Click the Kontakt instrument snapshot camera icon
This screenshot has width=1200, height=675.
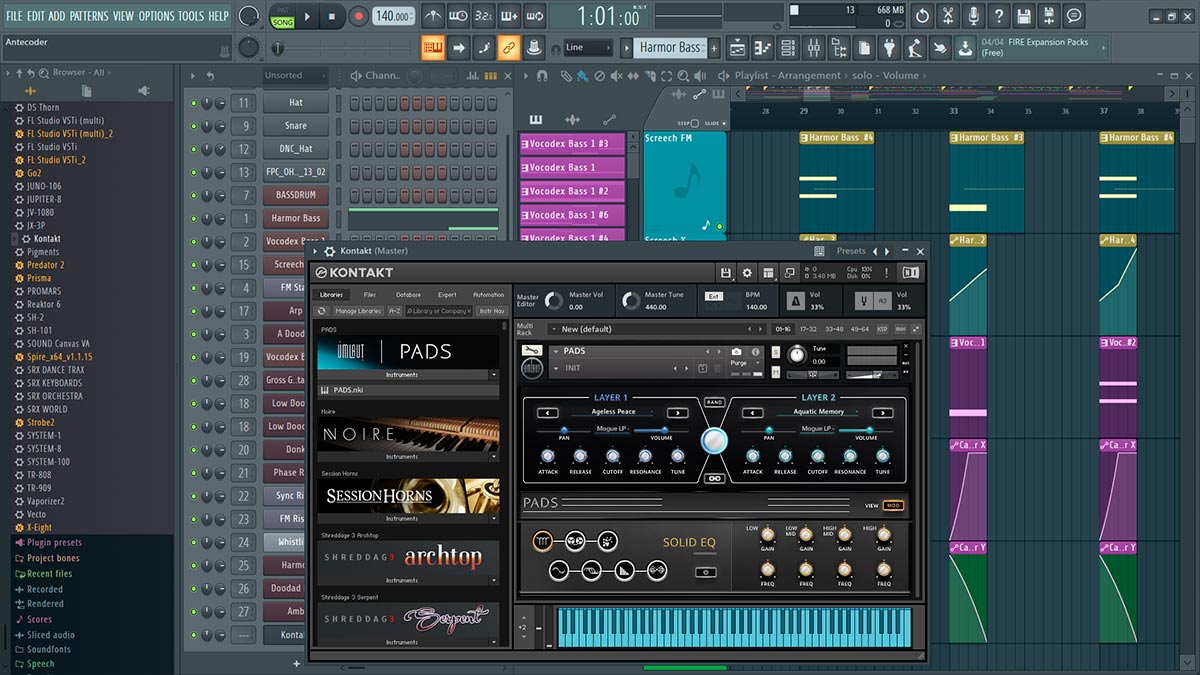click(x=736, y=352)
